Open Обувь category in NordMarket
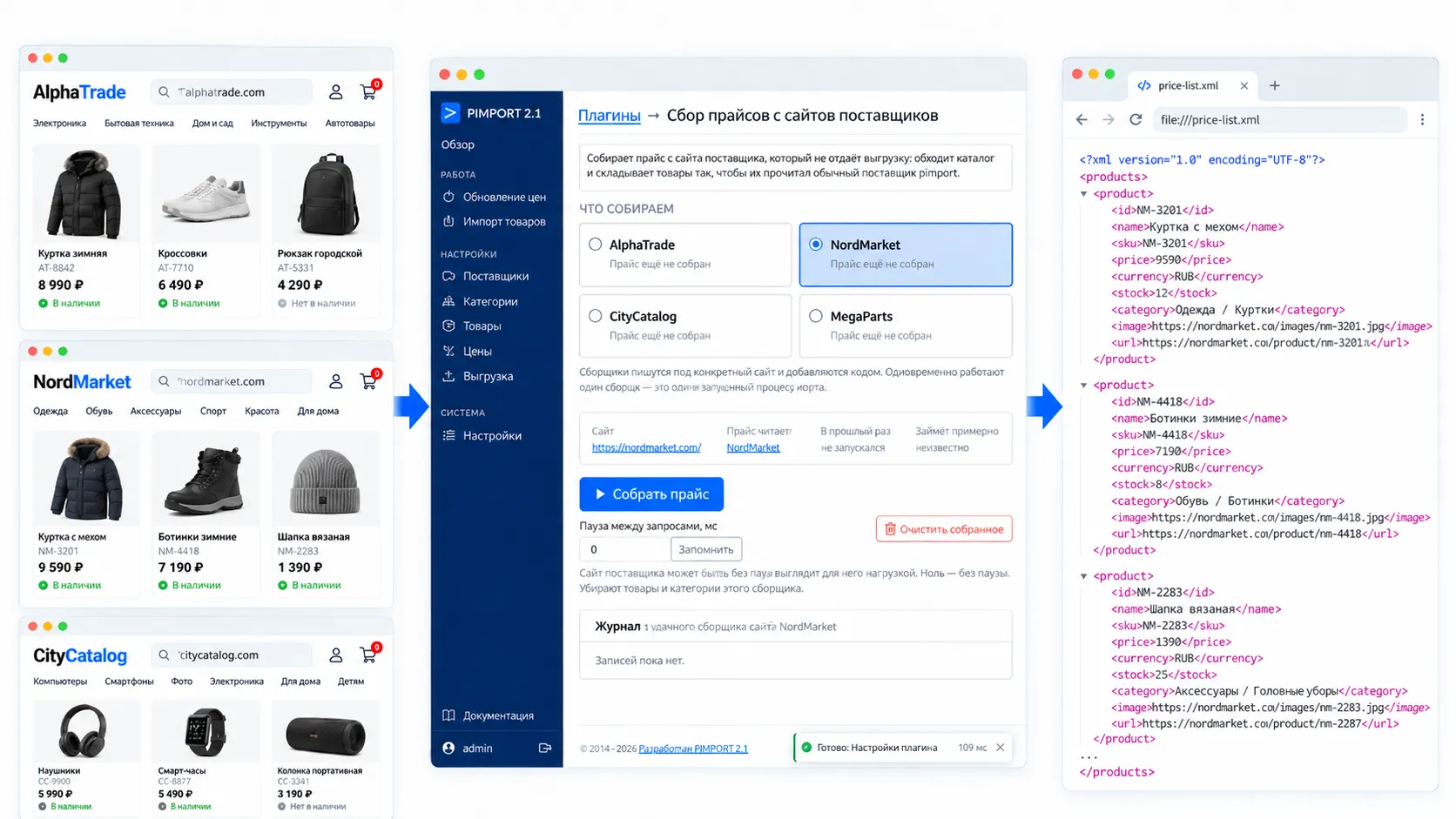The height and width of the screenshot is (819, 1456). [99, 411]
